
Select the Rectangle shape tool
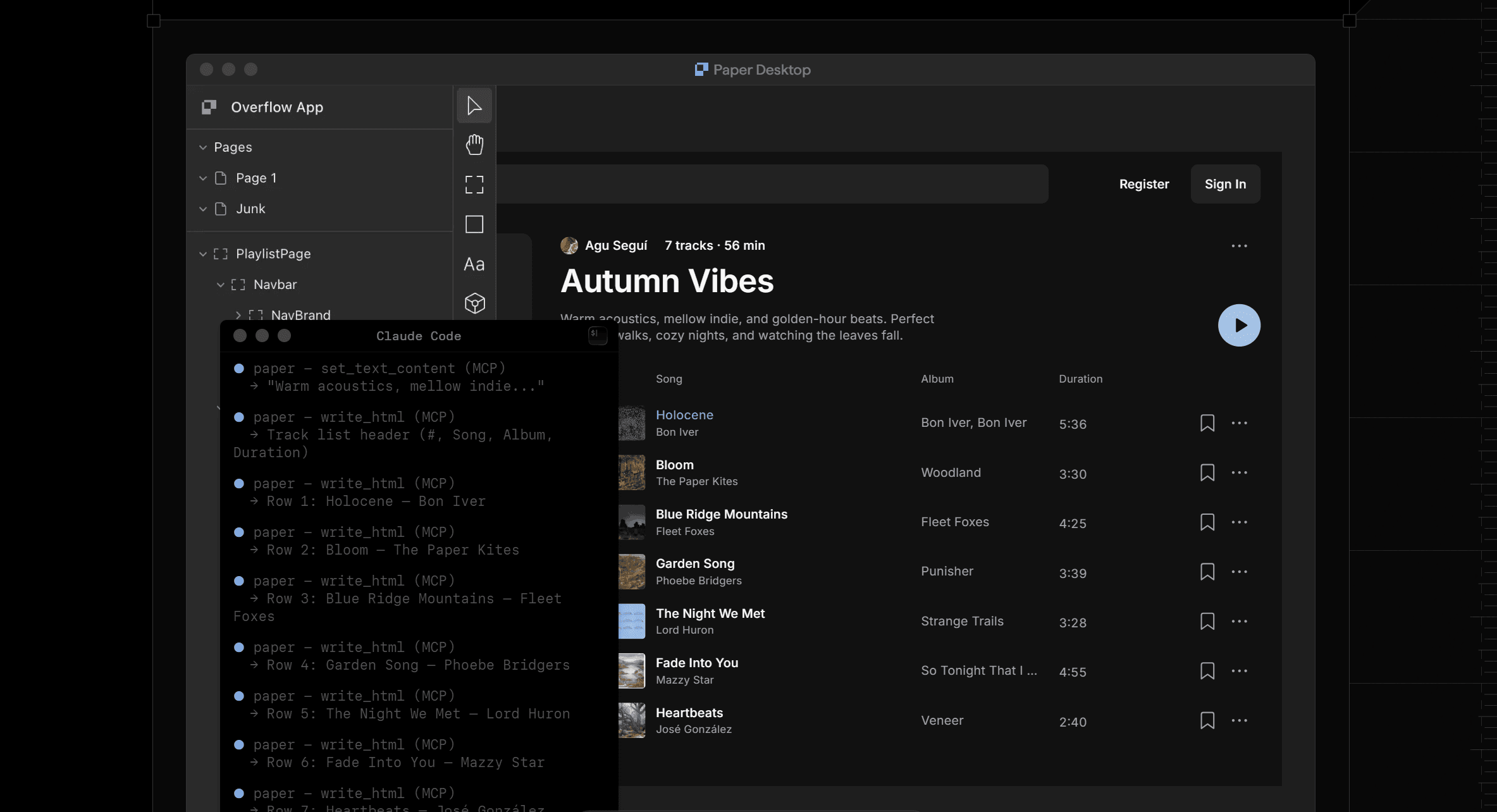pos(474,225)
